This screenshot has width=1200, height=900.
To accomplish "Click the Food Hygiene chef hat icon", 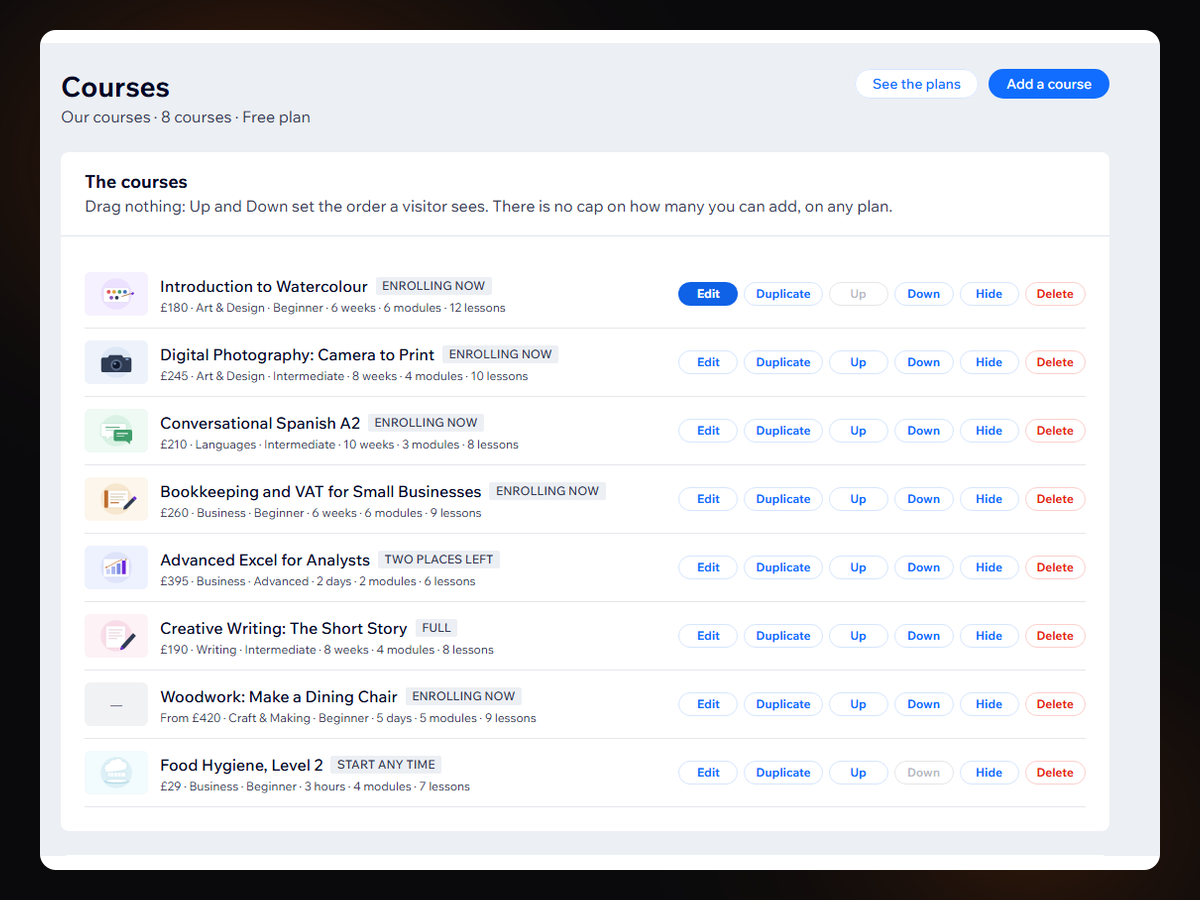I will pos(116,772).
